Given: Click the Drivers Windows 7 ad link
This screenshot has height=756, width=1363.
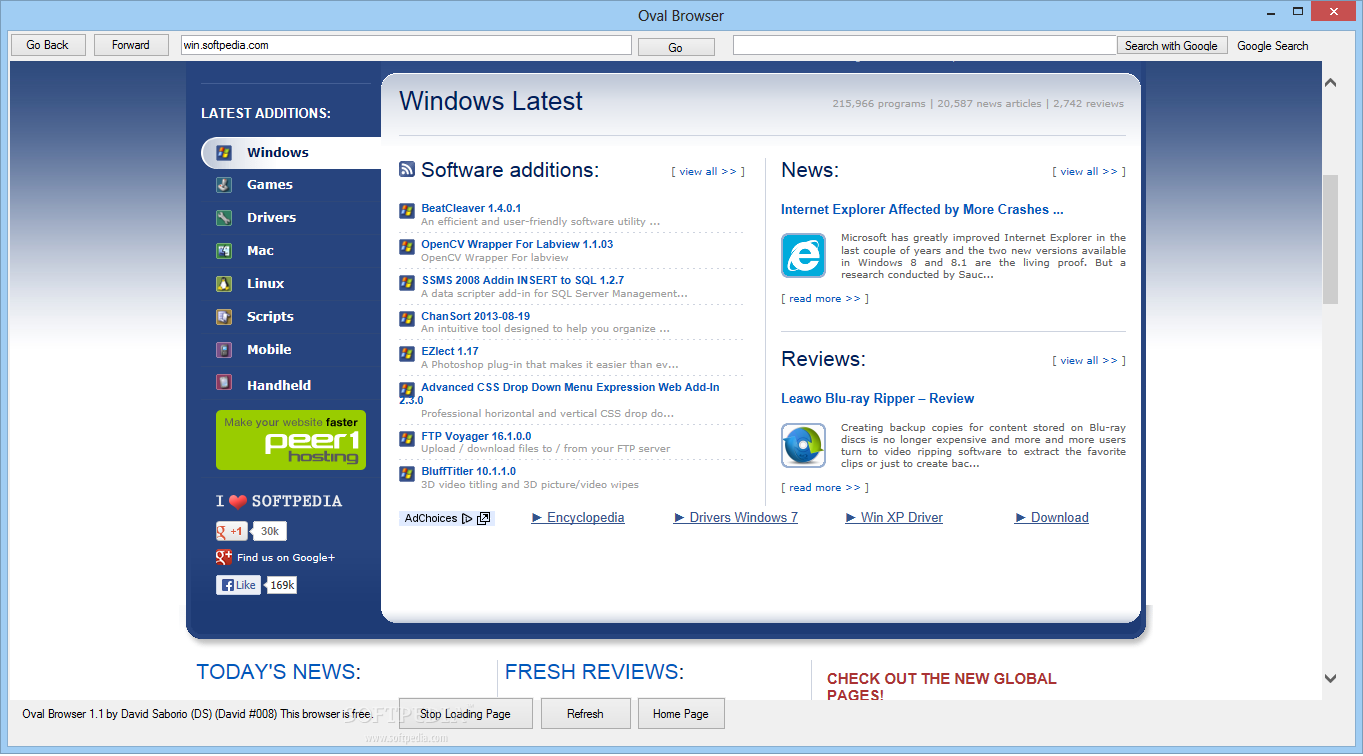Looking at the screenshot, I should (736, 518).
